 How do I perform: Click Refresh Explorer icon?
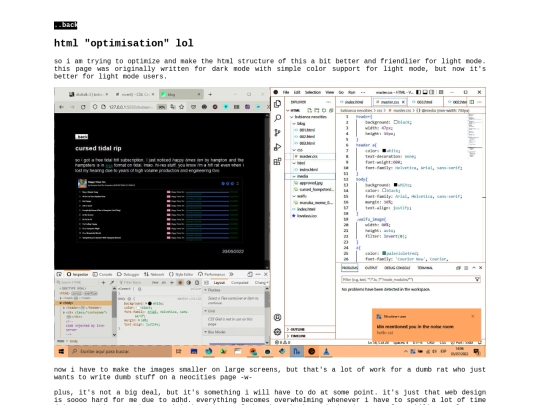point(324,111)
